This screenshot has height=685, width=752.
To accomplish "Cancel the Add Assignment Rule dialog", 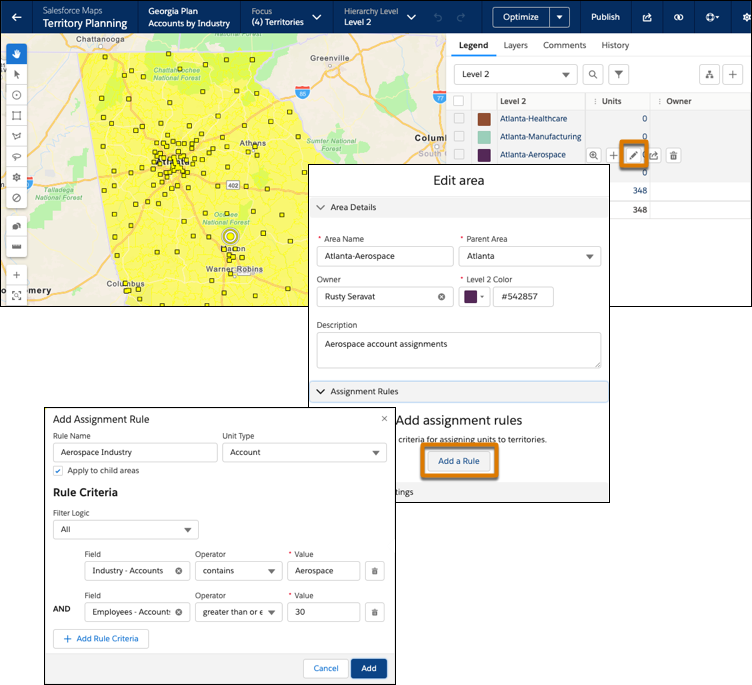I will point(326,668).
